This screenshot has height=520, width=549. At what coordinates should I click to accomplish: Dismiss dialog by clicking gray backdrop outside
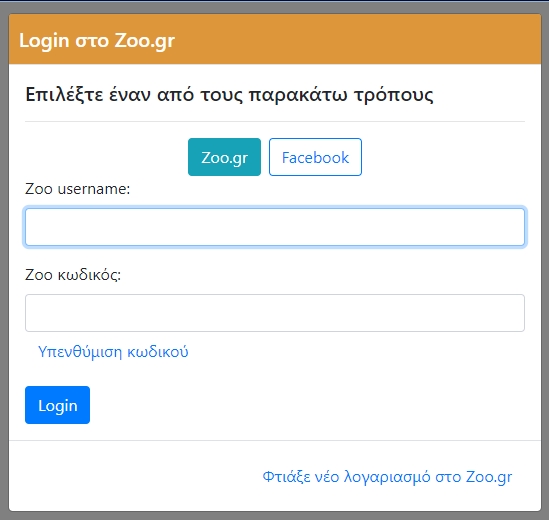click(4, 260)
